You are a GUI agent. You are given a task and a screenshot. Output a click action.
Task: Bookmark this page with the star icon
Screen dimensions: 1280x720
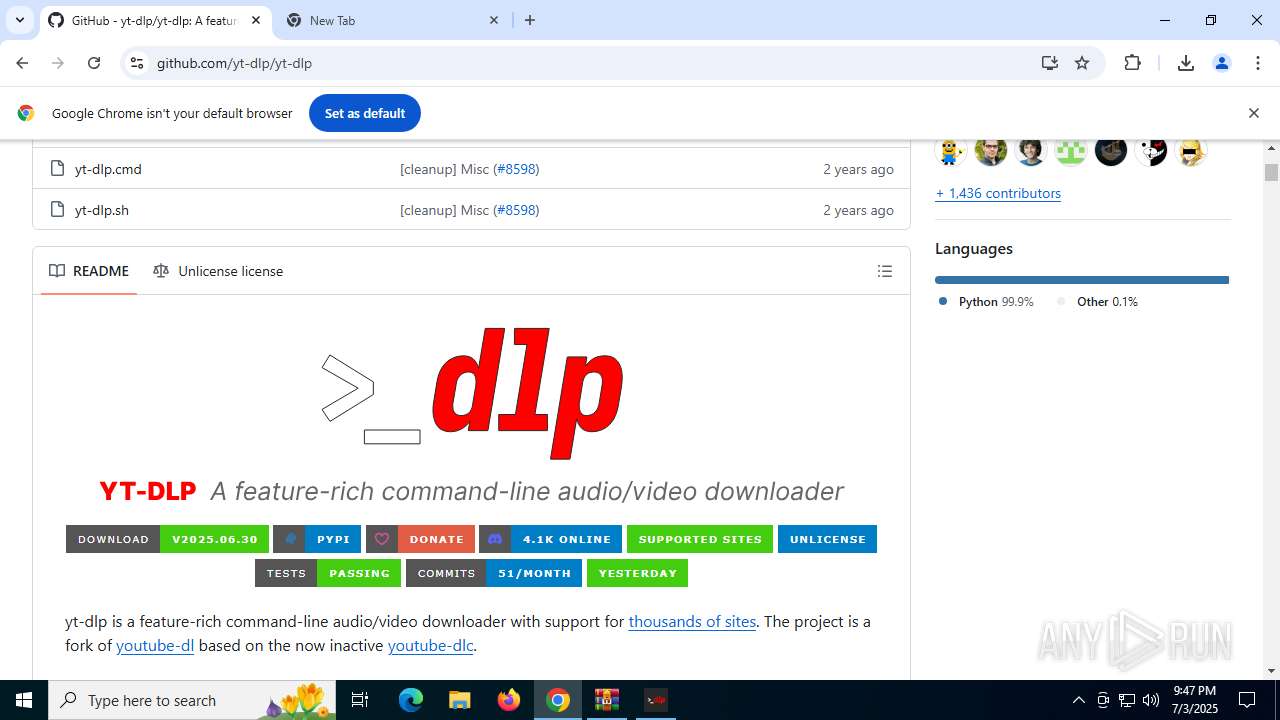click(x=1082, y=63)
